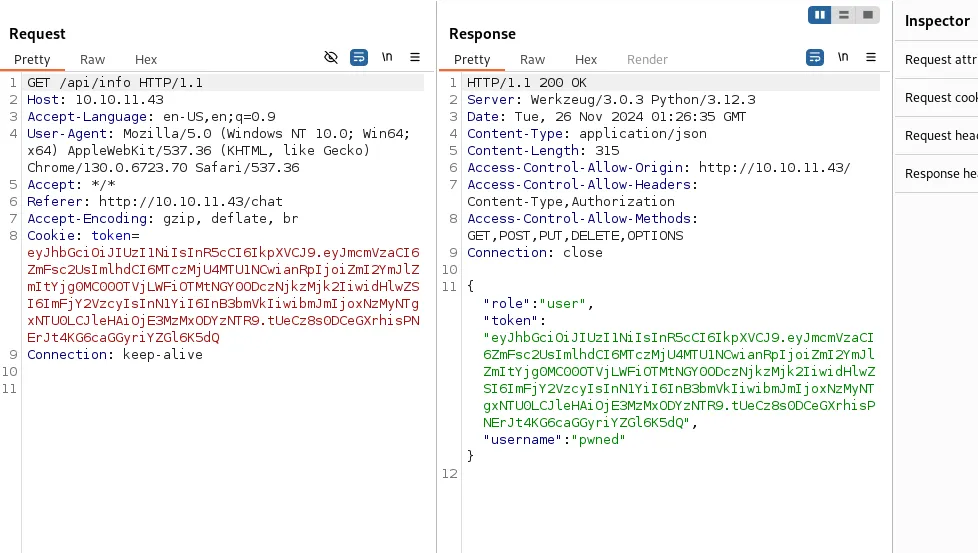Open Response panel hamburger options menu
The image size is (978, 553).
click(871, 57)
